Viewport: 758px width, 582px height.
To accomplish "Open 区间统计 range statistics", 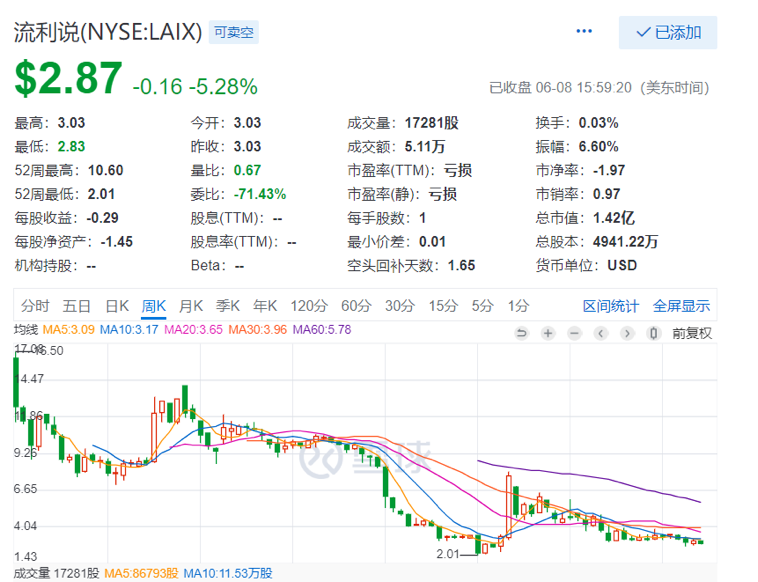I will point(611,306).
